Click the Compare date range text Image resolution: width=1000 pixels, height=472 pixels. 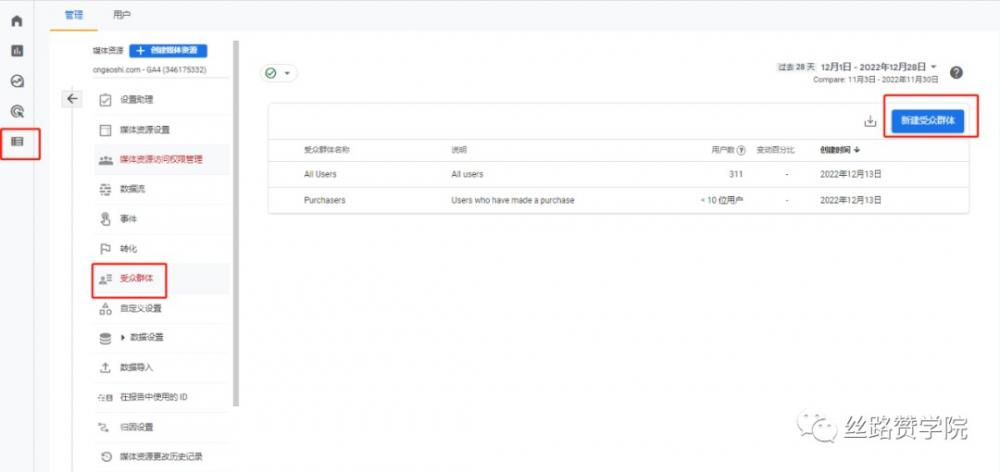(876, 80)
